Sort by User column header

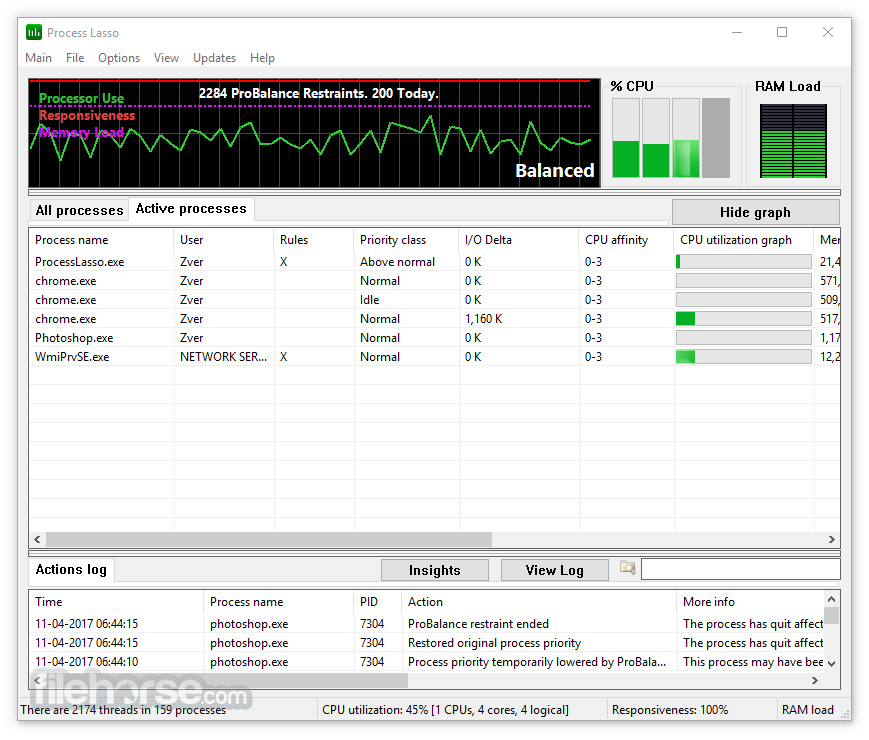click(x=224, y=240)
